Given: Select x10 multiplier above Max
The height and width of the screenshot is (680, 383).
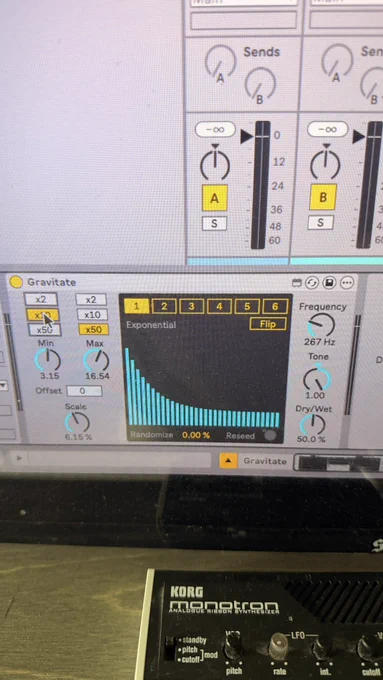Looking at the screenshot, I should (x=92, y=314).
